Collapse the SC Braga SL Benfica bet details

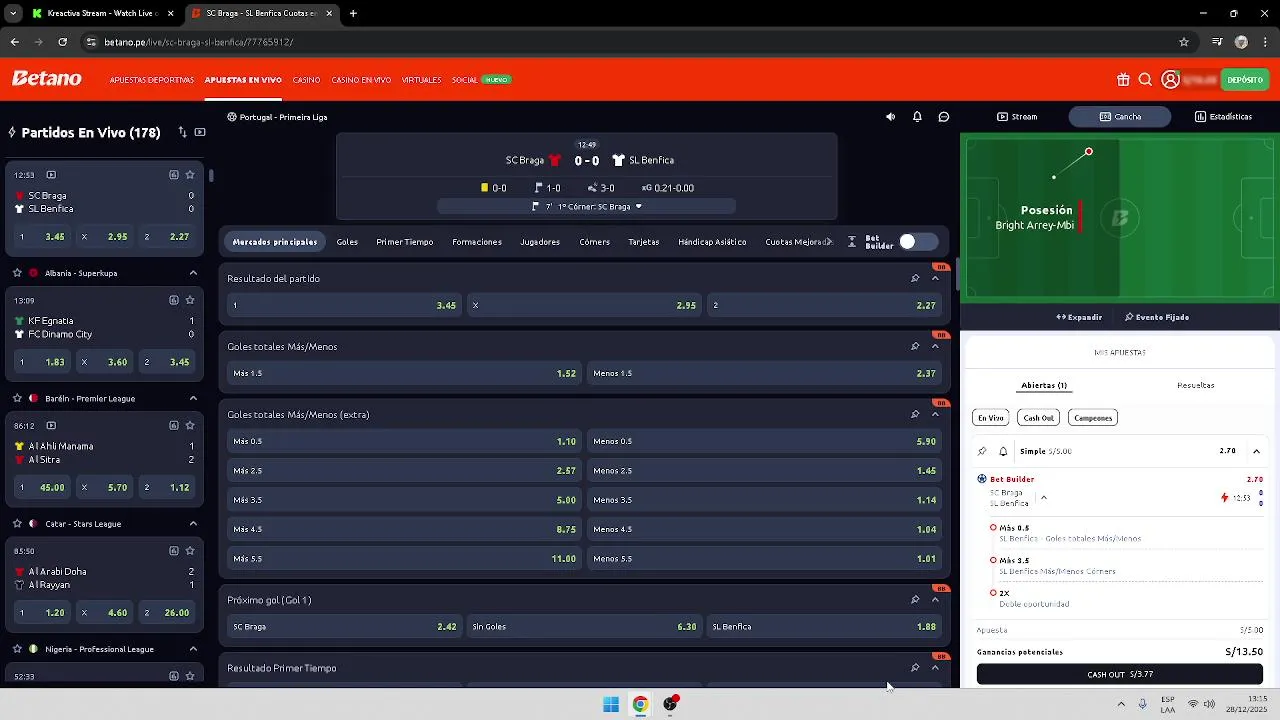pos(1043,497)
